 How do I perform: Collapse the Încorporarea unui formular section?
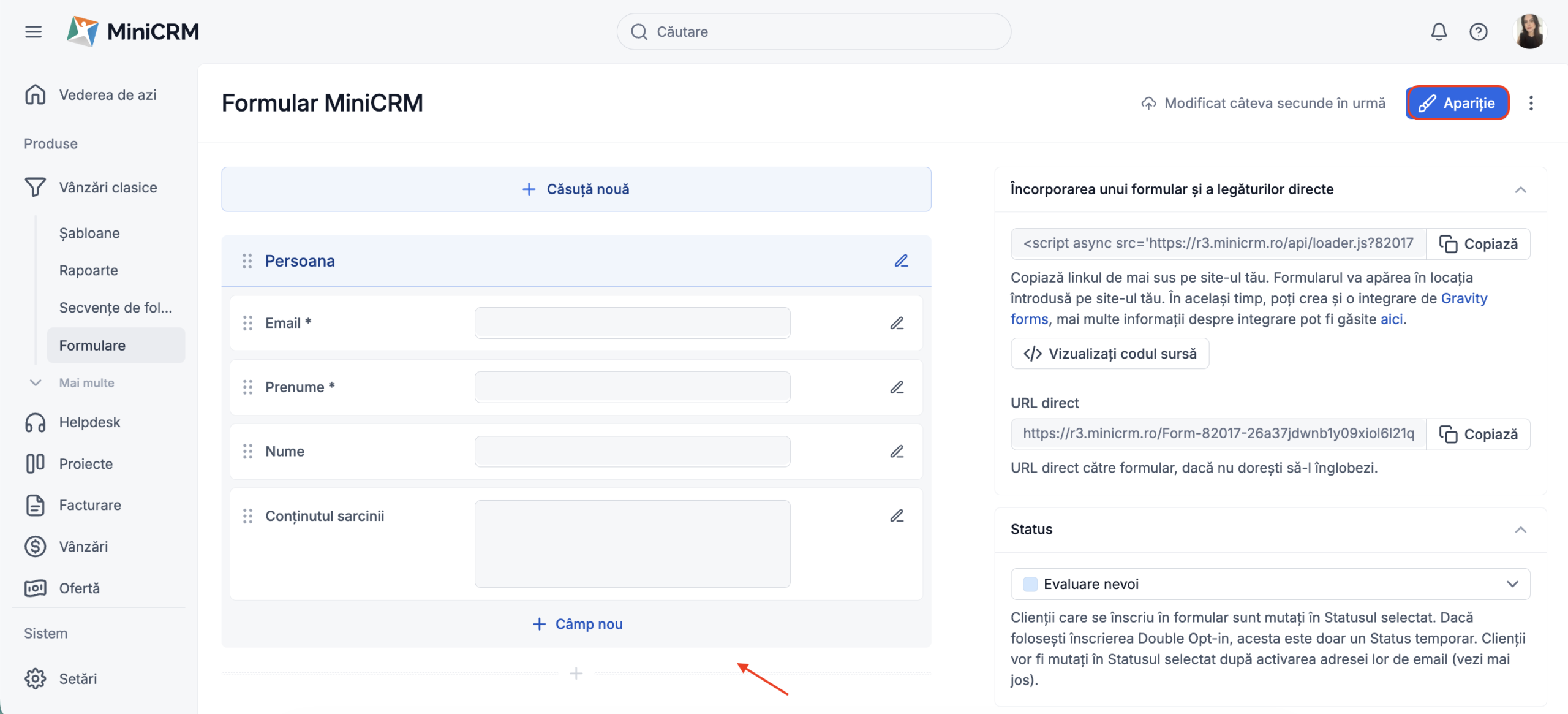[1520, 190]
